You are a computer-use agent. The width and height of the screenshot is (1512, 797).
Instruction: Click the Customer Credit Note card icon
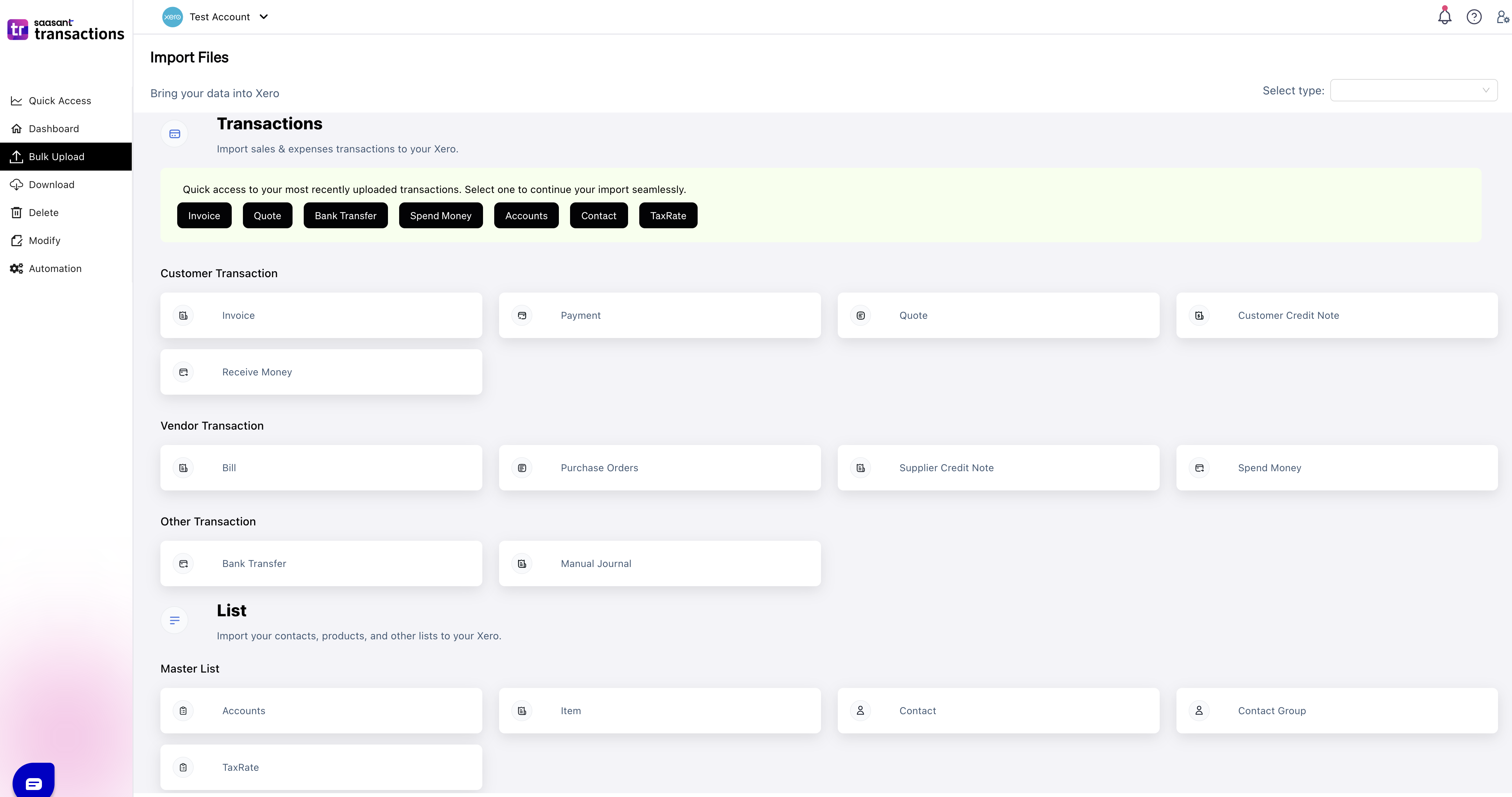click(1199, 316)
